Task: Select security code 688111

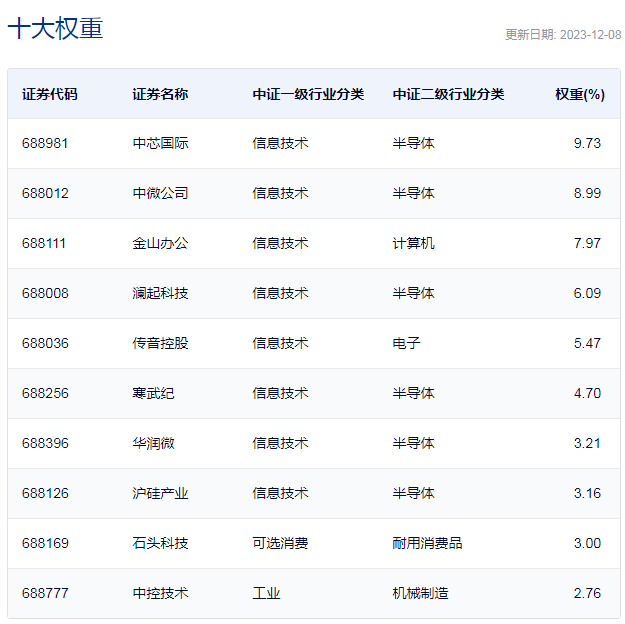Action: pos(44,243)
